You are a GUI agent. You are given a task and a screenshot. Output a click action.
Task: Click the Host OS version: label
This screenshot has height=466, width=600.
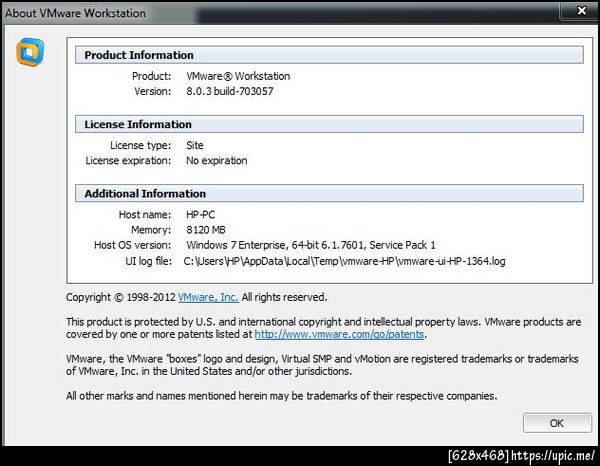[133, 245]
